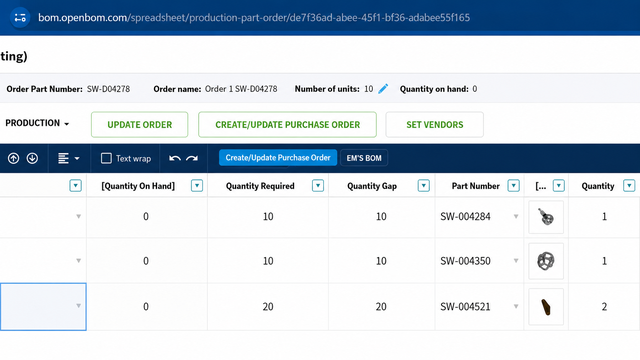Click the Quantity On Hand column header
640x360 pixels.
[x=138, y=186]
